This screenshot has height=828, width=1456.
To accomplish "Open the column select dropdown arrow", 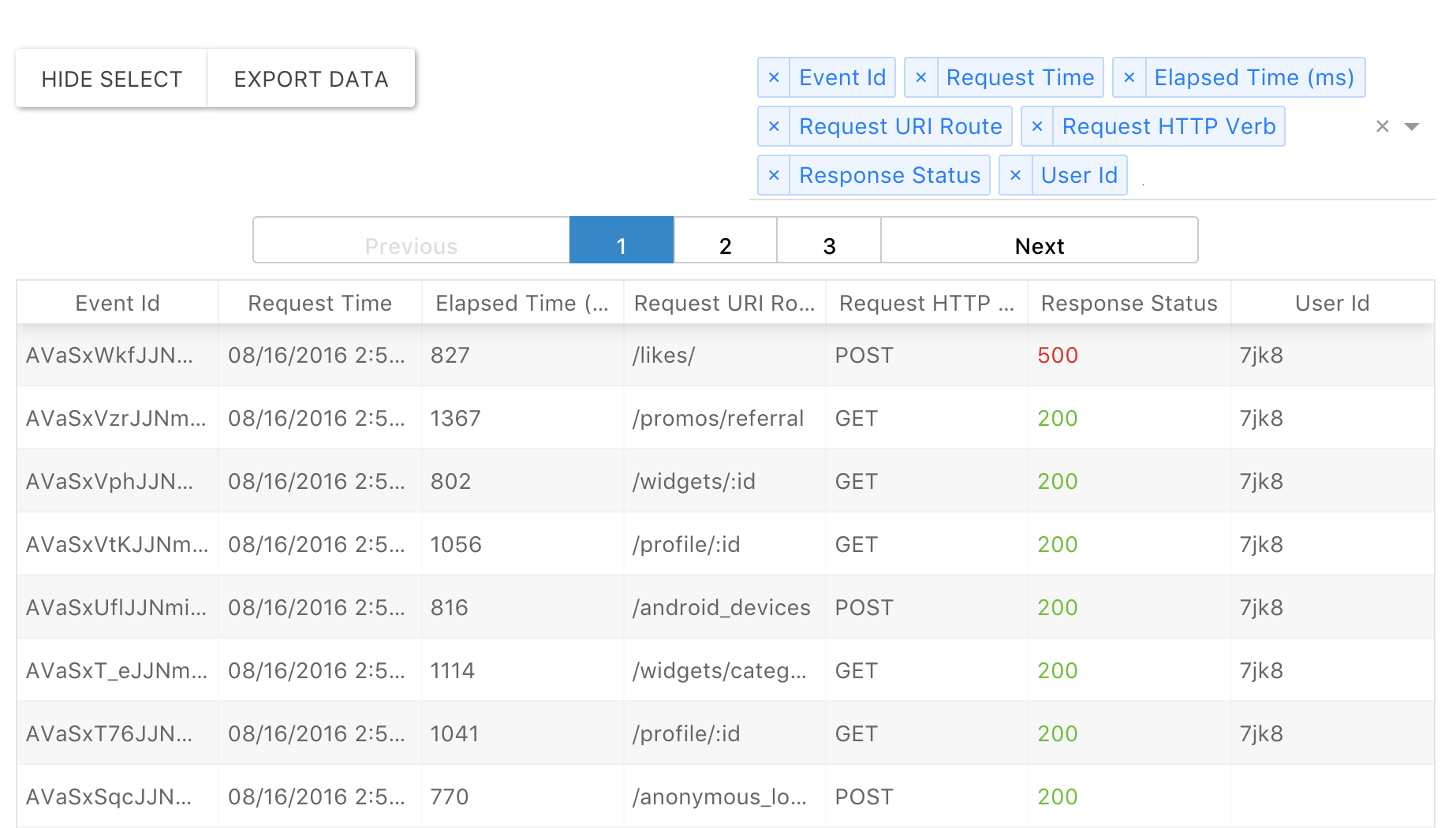I will click(x=1412, y=126).
